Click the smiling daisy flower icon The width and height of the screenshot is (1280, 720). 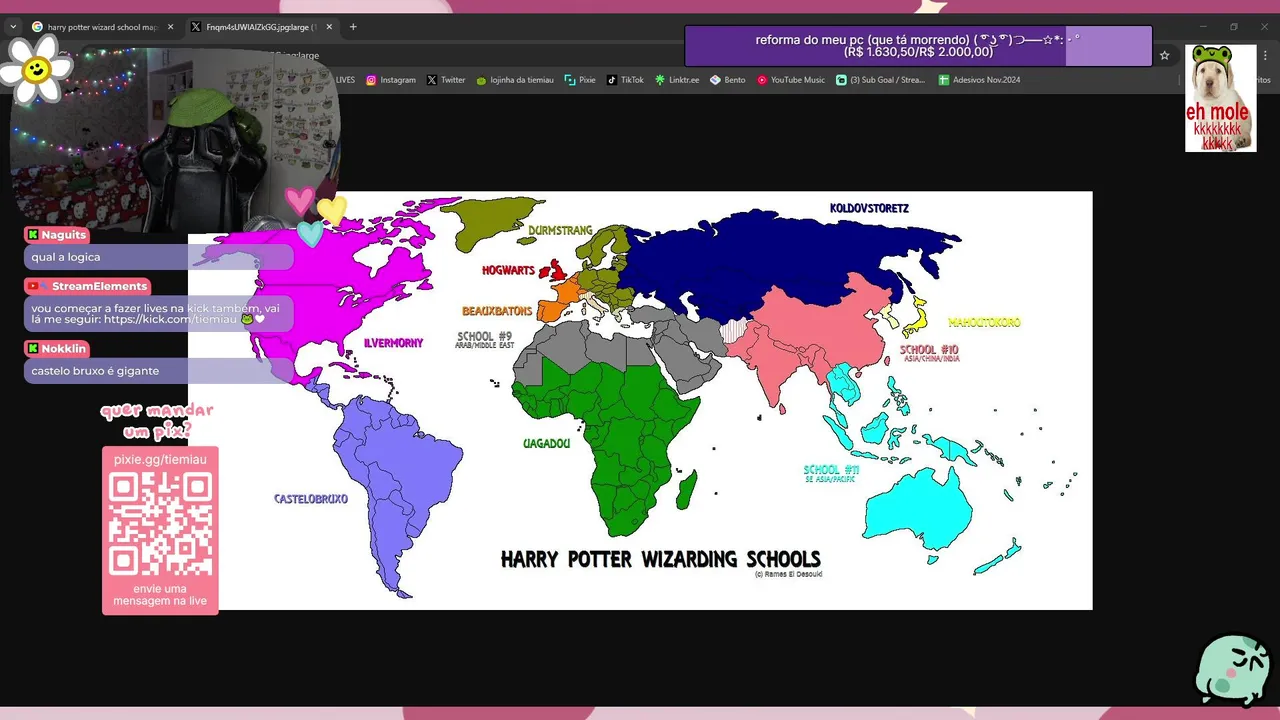[37, 70]
